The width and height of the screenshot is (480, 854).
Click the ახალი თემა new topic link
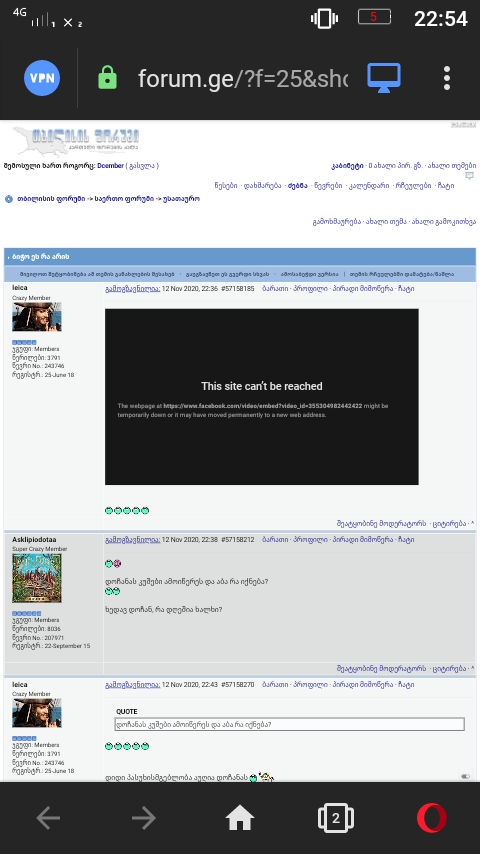click(x=386, y=222)
